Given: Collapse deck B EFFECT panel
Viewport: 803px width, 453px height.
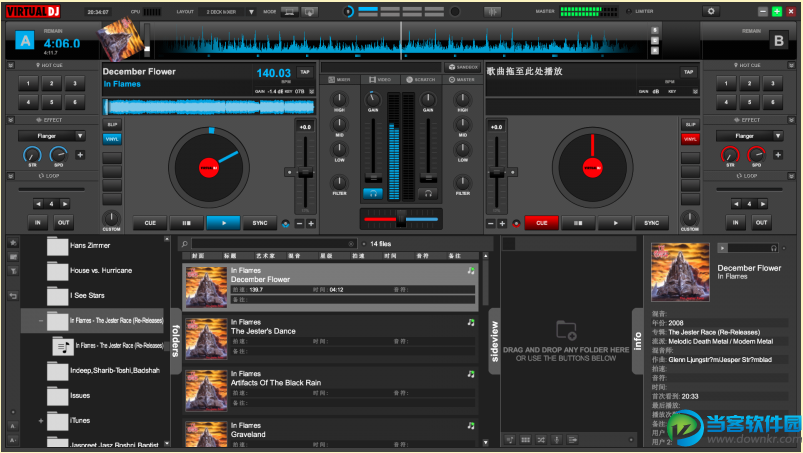Looking at the screenshot, I should pos(792,120).
